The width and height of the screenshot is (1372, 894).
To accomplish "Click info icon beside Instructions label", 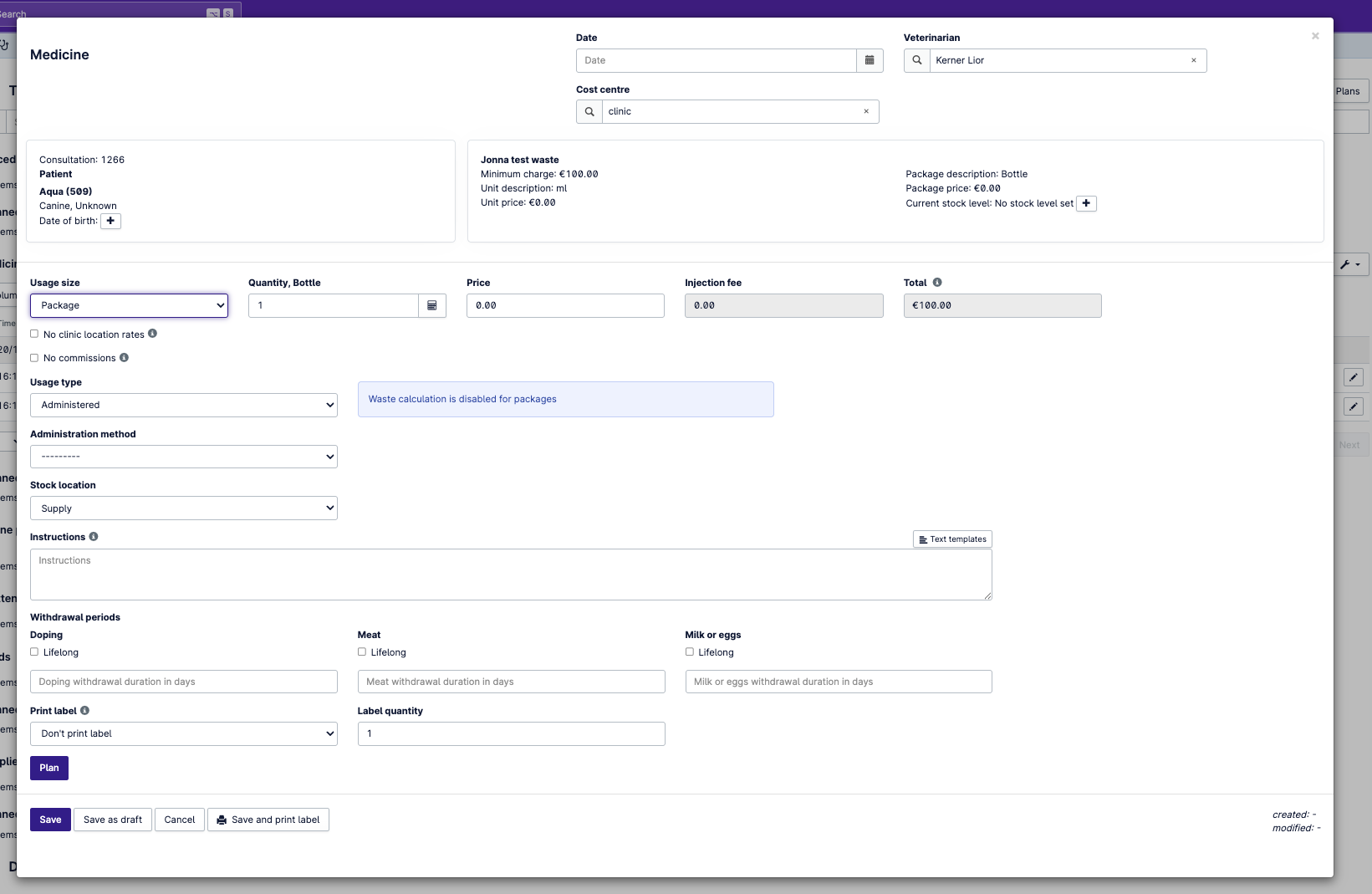I will click(94, 537).
